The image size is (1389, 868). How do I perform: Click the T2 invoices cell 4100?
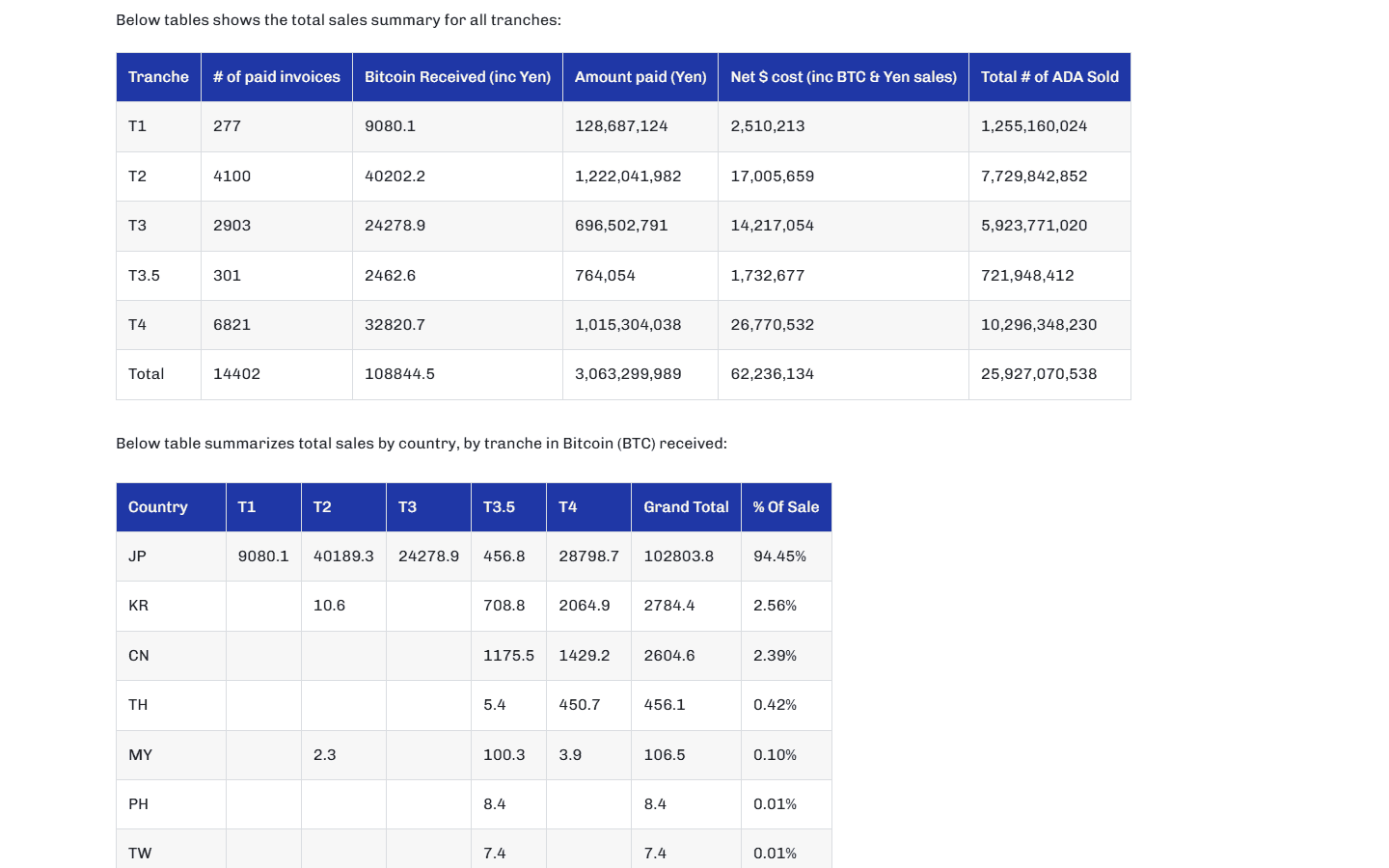pos(231,176)
